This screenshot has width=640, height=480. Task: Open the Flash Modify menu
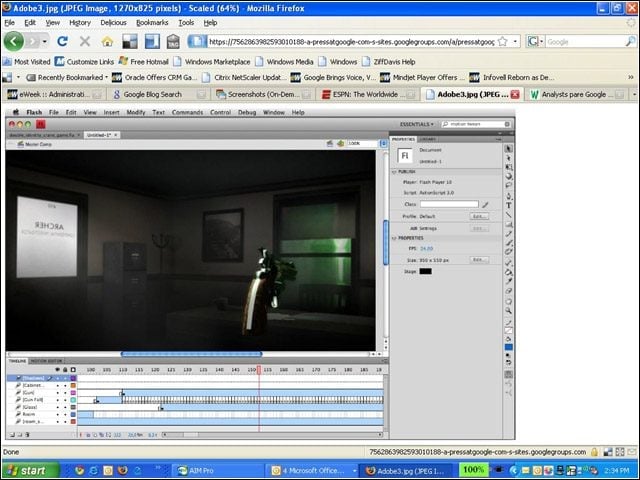pyautogui.click(x=136, y=112)
